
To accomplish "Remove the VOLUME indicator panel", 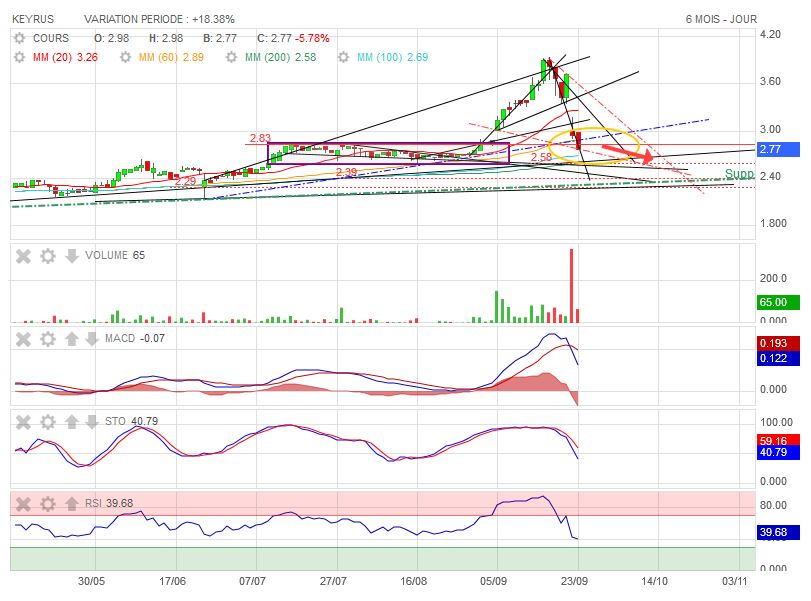I will 23,256.
